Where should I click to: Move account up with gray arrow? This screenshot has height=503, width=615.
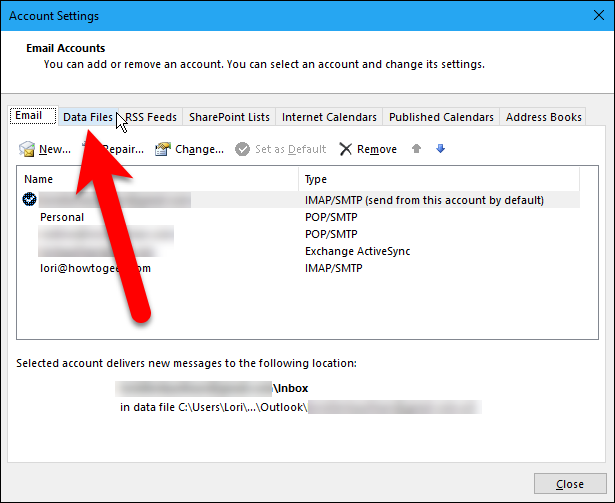(x=417, y=149)
